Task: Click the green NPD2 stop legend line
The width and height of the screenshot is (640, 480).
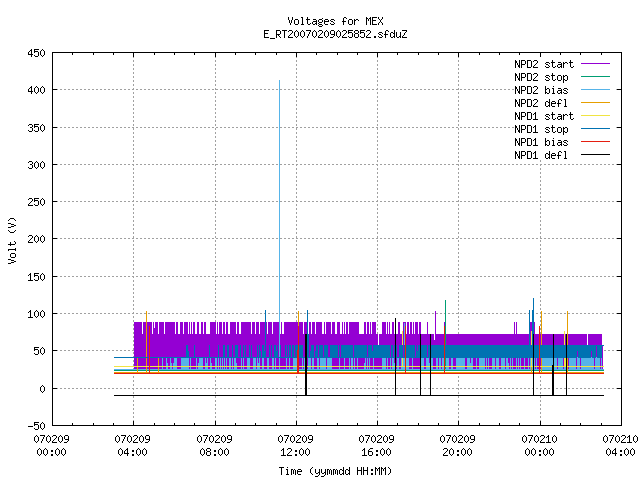Action: pos(596,77)
